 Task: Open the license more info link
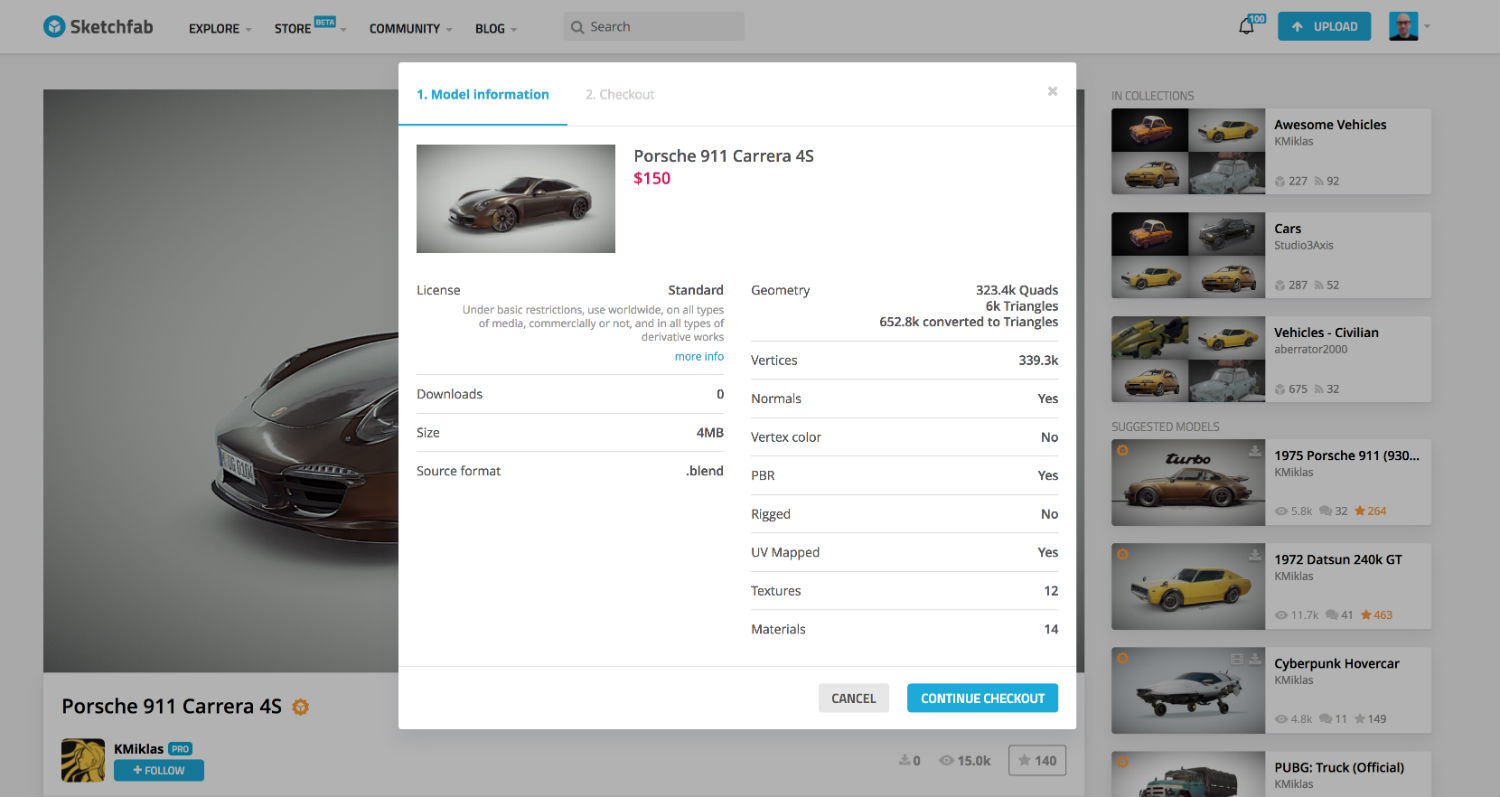pyautogui.click(x=698, y=356)
